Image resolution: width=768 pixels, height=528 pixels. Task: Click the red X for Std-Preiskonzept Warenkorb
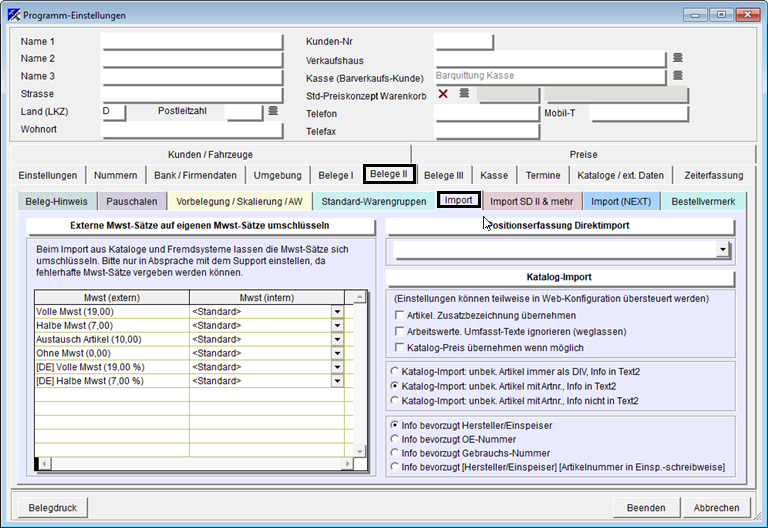(443, 94)
